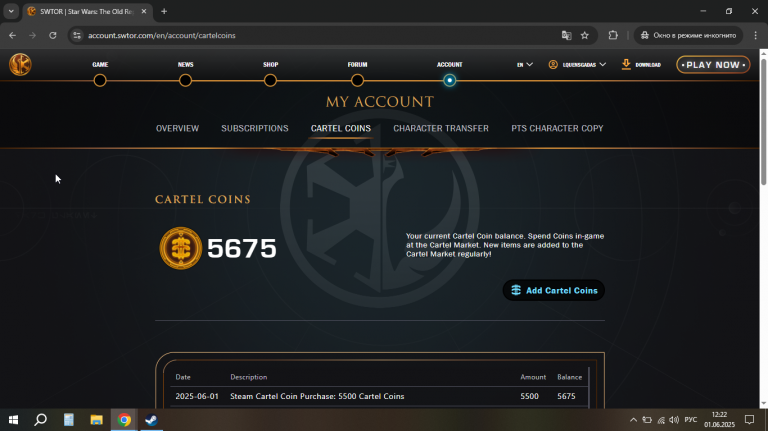Open the CHARACTER TRANSFER tab
Image resolution: width=768 pixels, height=431 pixels.
(x=441, y=128)
